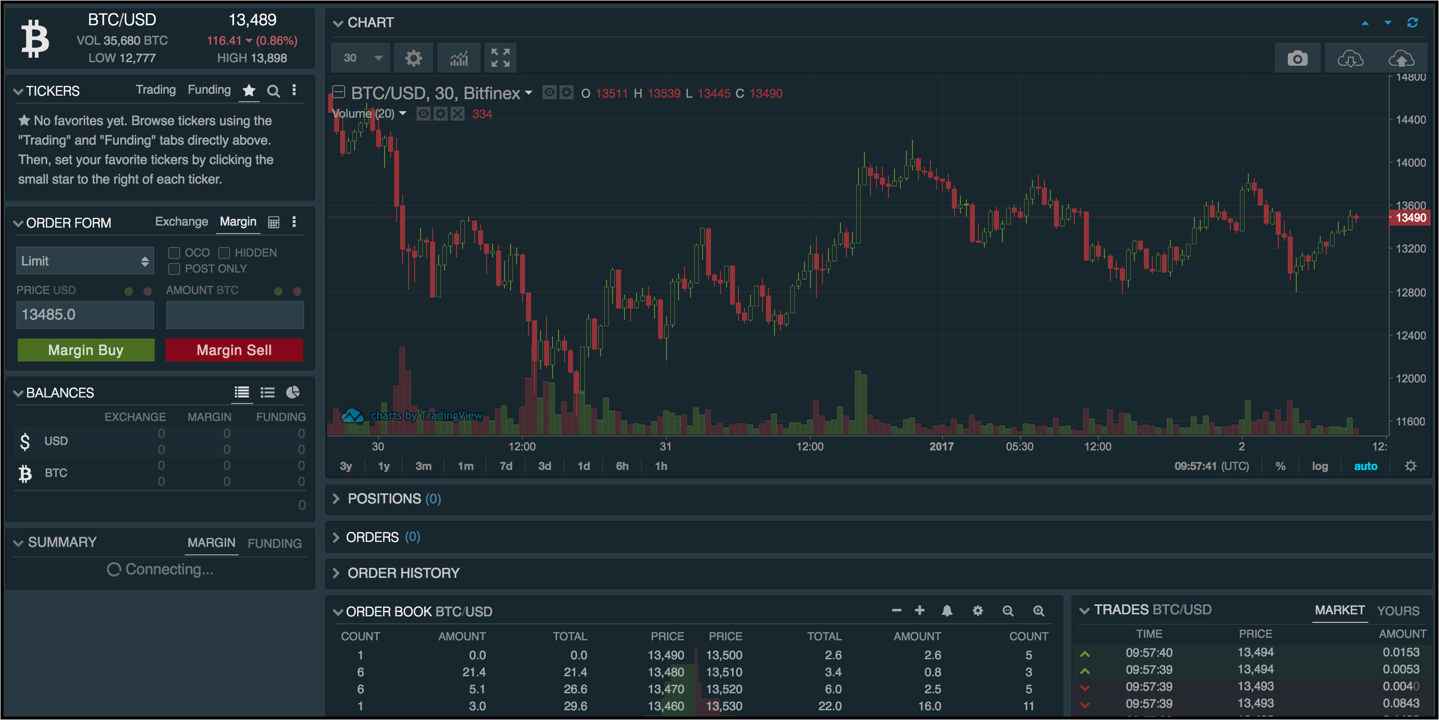Enable the HIDDEN order checkbox
This screenshot has width=1439, height=720.
[224, 253]
